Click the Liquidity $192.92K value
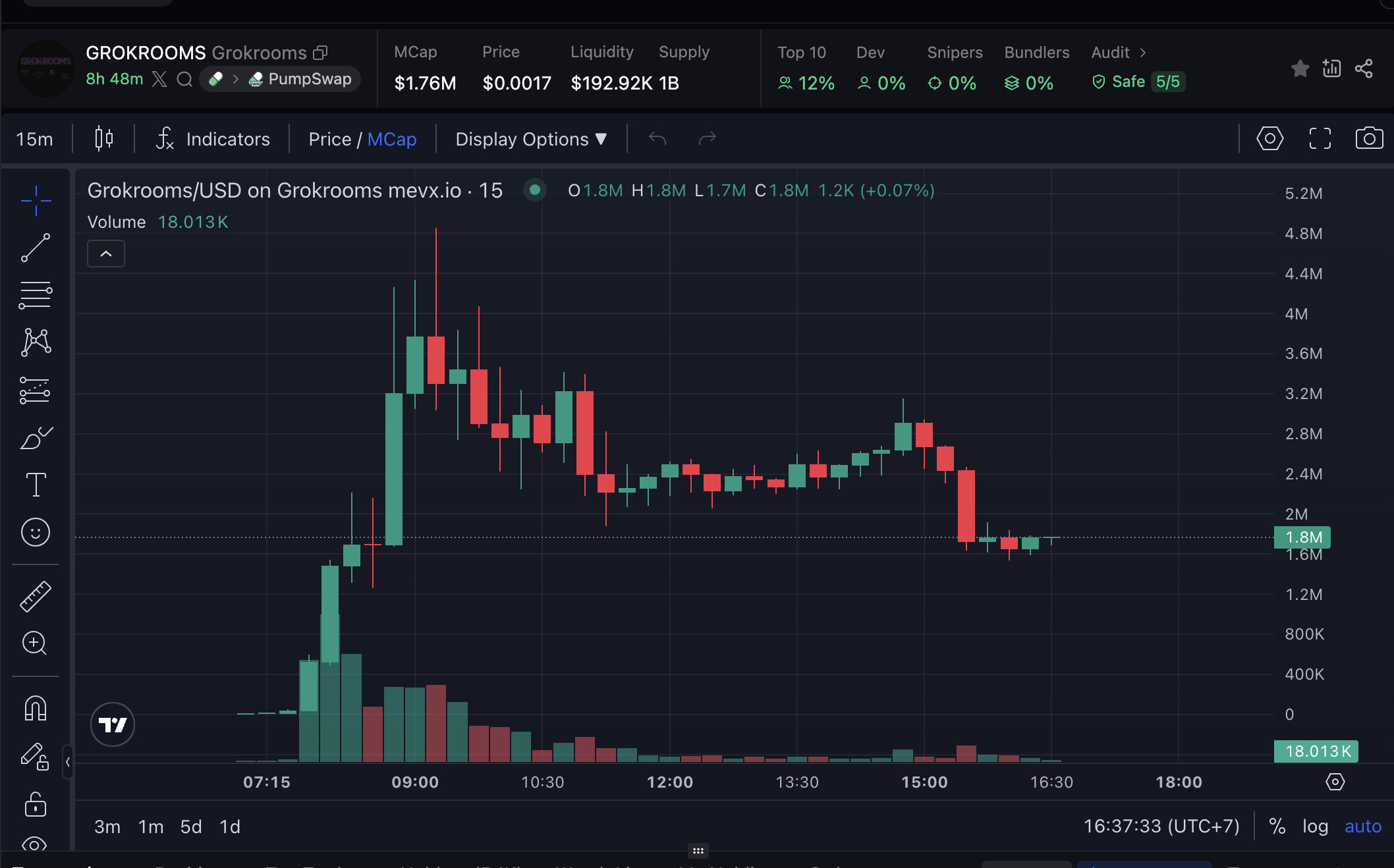 point(611,84)
